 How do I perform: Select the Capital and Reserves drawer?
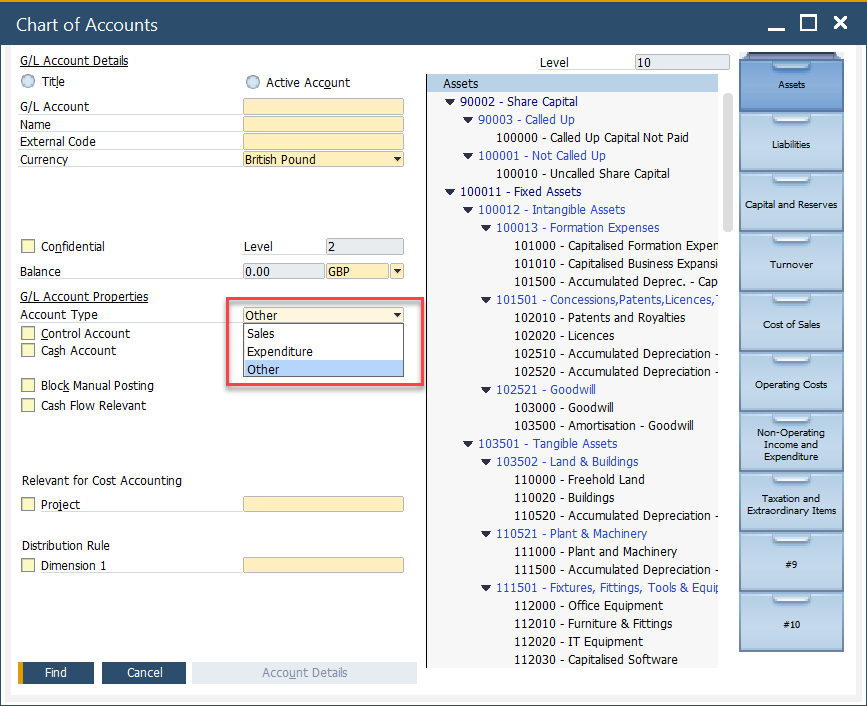(x=791, y=205)
